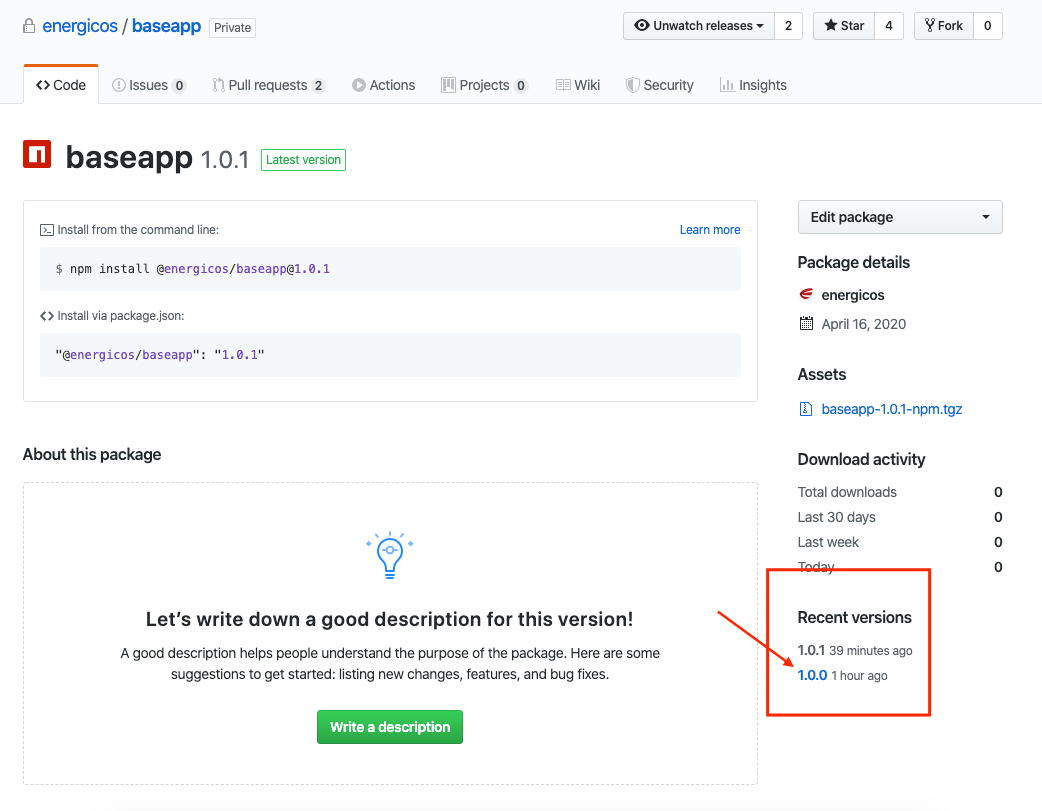This screenshot has width=1042, height=811.
Task: Click the Actions tab play icon
Action: [359, 85]
